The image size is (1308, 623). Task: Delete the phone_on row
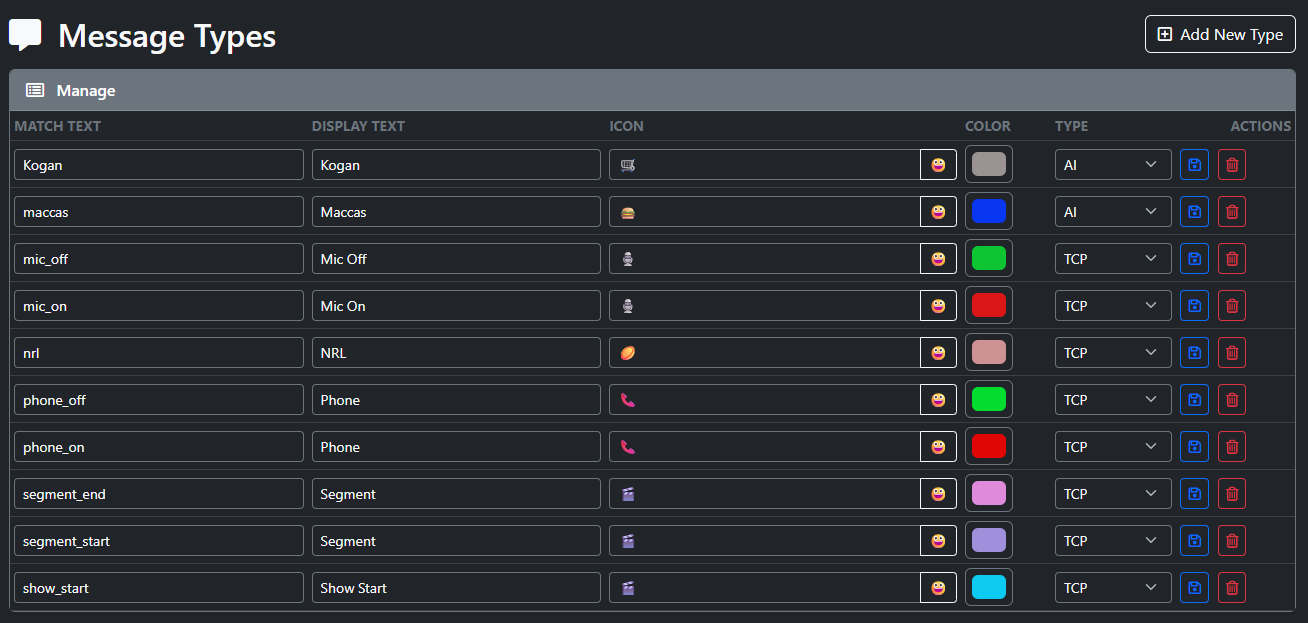pos(1232,447)
